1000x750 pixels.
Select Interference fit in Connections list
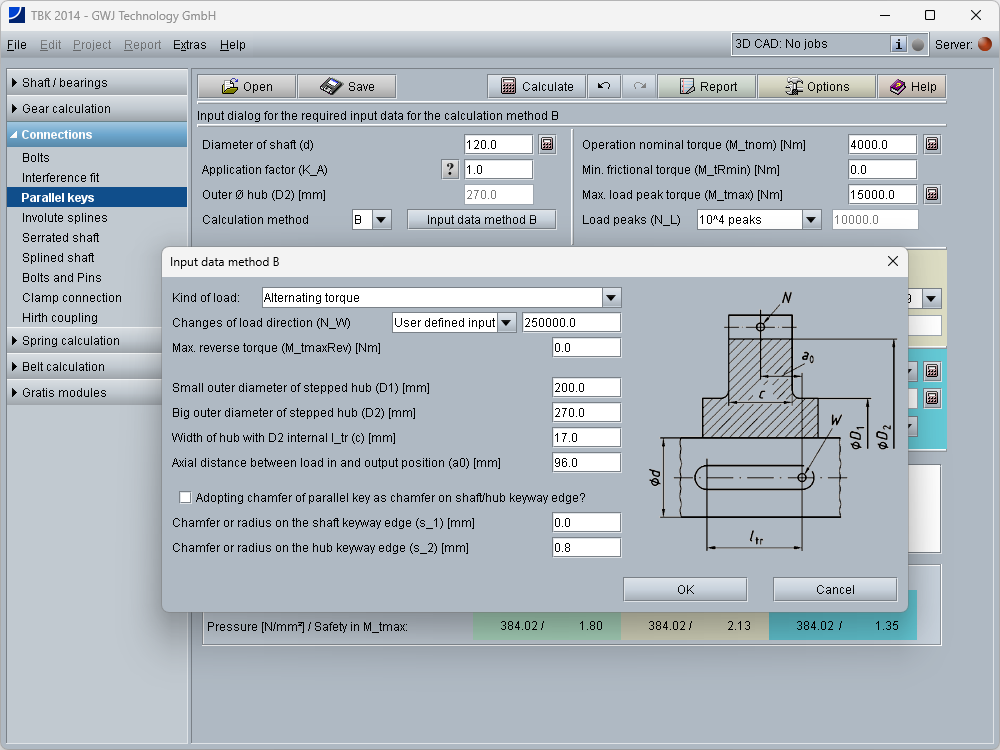coord(61,178)
